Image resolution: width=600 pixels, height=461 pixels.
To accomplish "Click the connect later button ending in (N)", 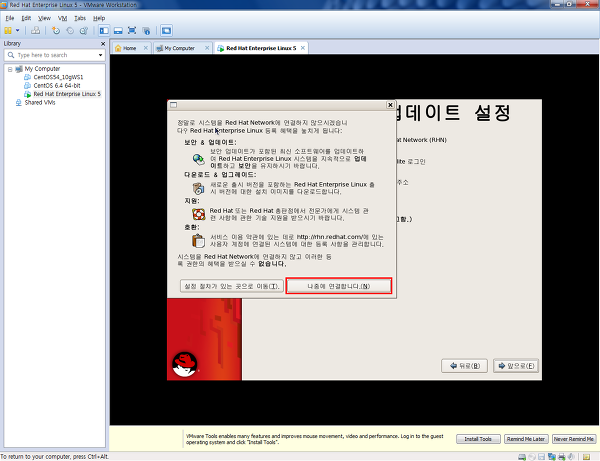I will point(339,286).
